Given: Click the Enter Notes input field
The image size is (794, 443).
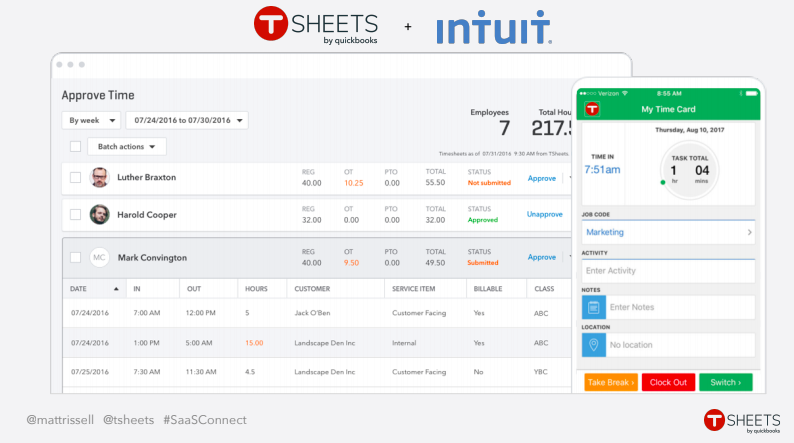Looking at the screenshot, I should (680, 307).
